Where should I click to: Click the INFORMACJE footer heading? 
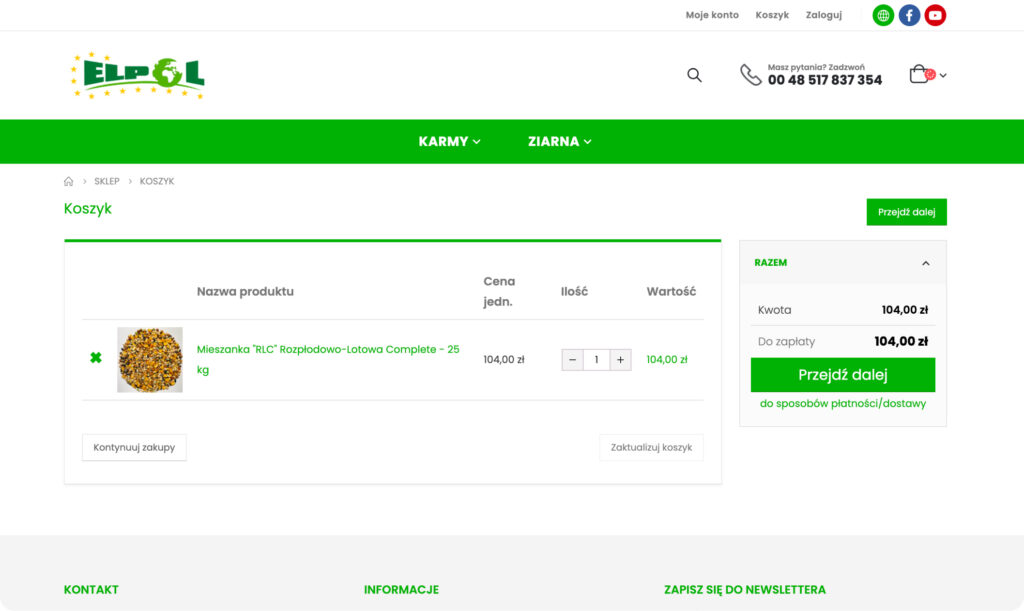(401, 589)
